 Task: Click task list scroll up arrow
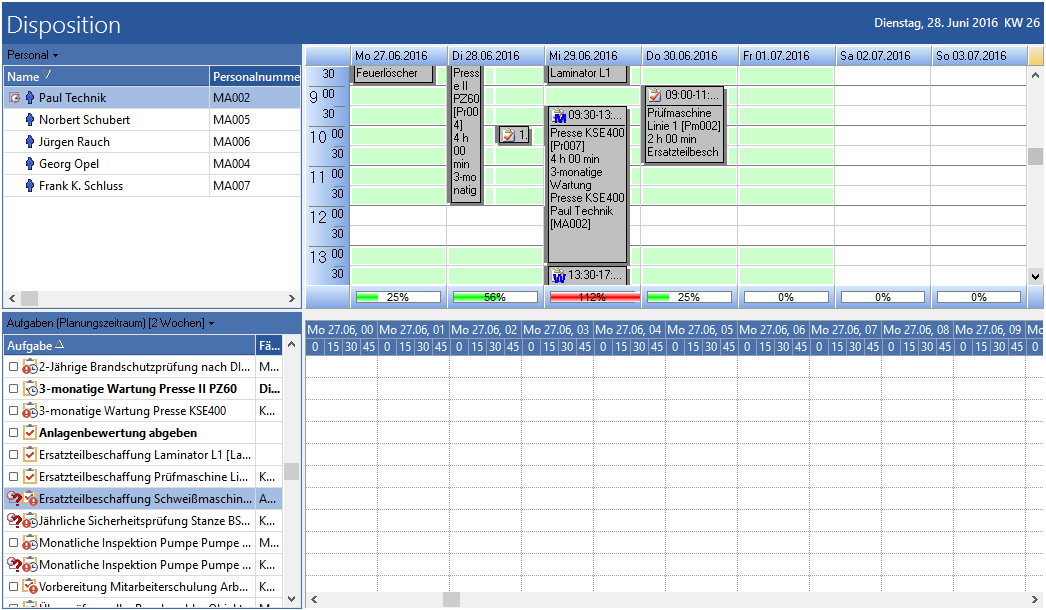[x=292, y=345]
